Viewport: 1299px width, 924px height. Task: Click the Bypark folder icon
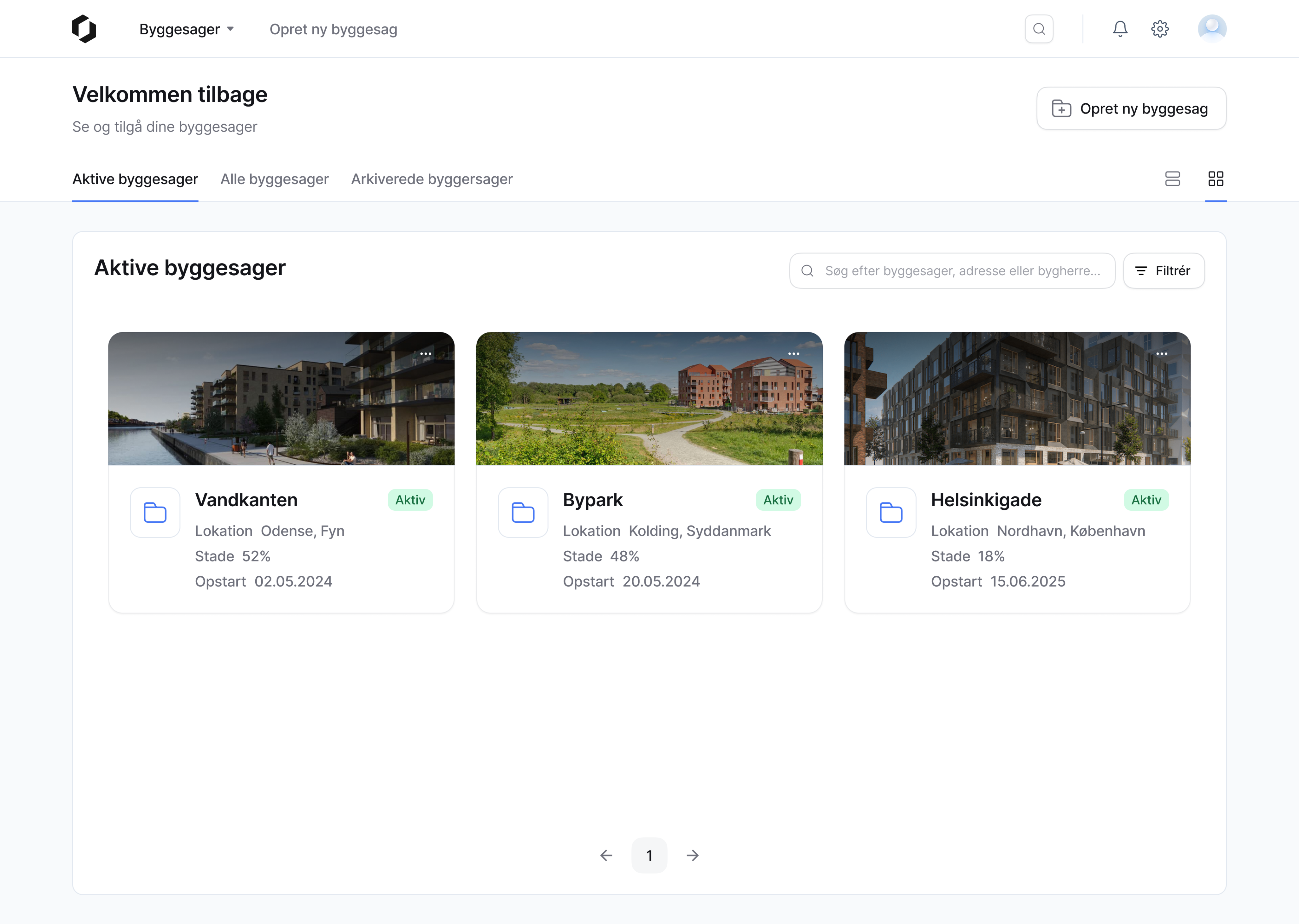pyautogui.click(x=523, y=512)
